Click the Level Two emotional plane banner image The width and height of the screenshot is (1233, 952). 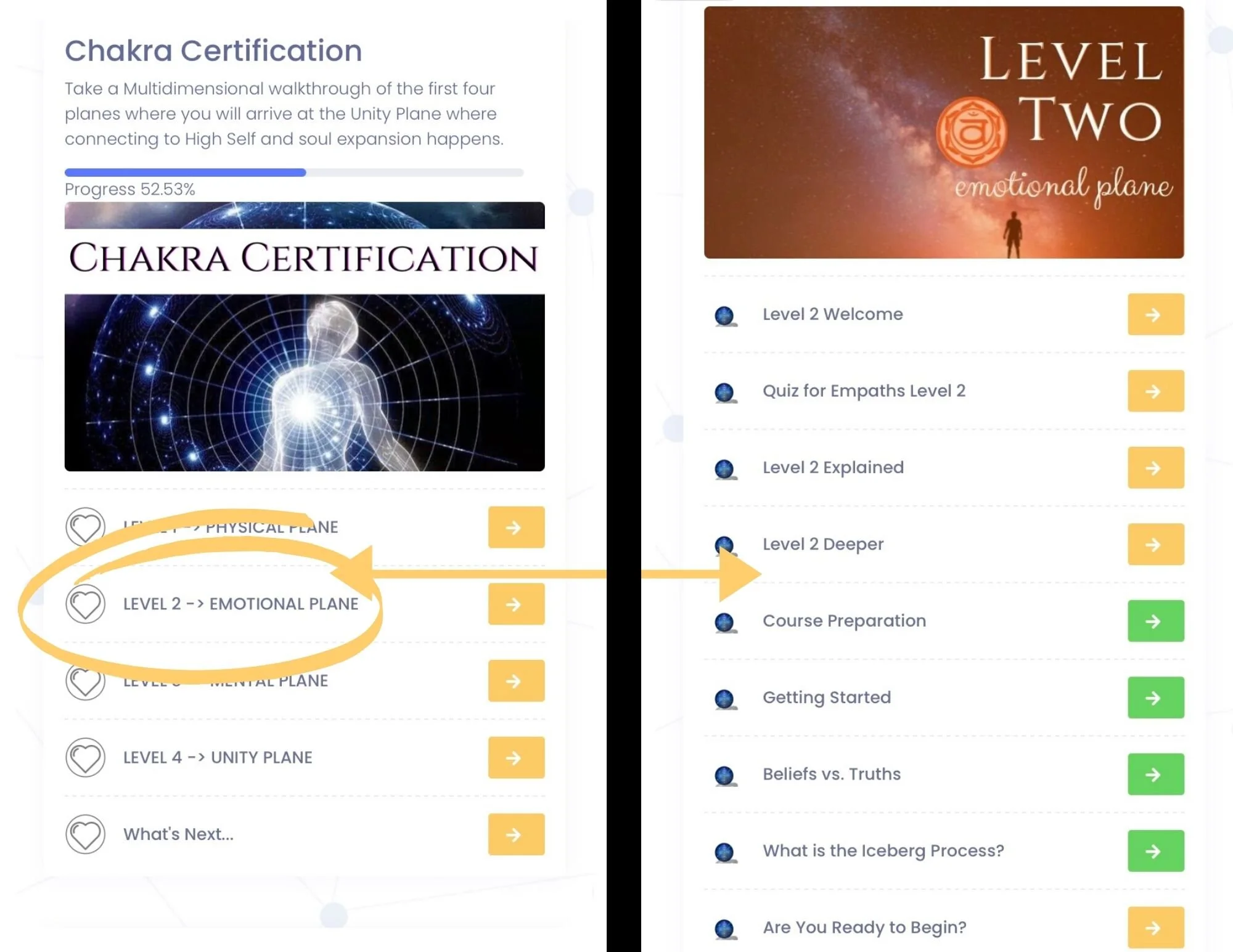pos(943,132)
